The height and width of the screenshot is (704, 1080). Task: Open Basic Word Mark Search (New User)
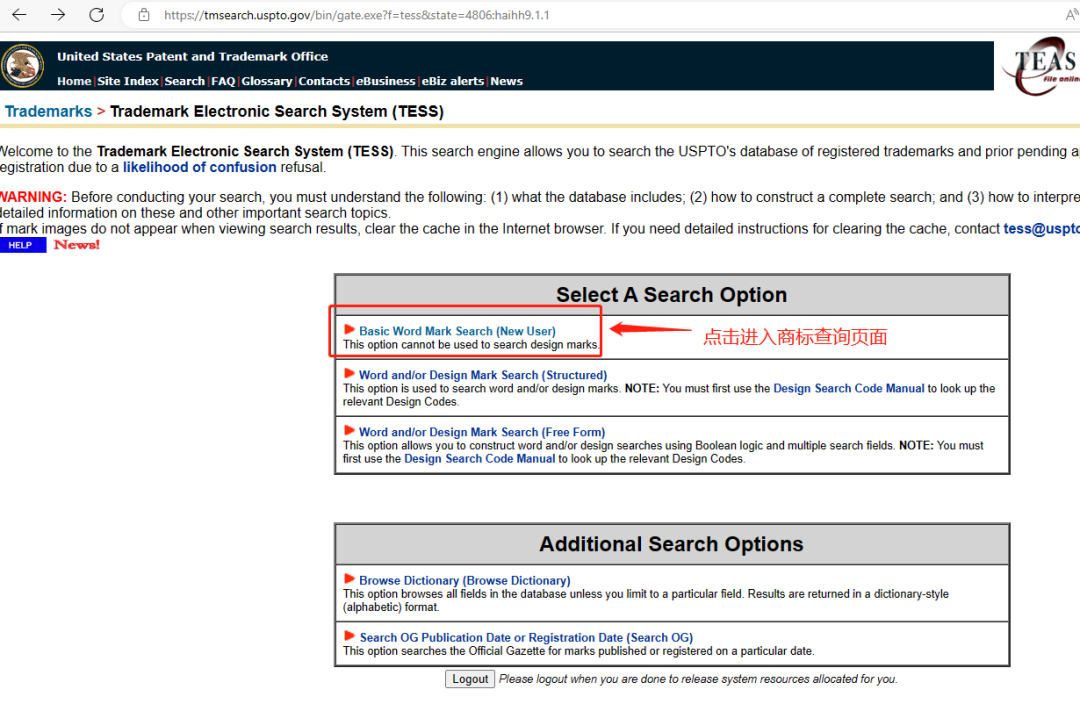click(x=457, y=331)
